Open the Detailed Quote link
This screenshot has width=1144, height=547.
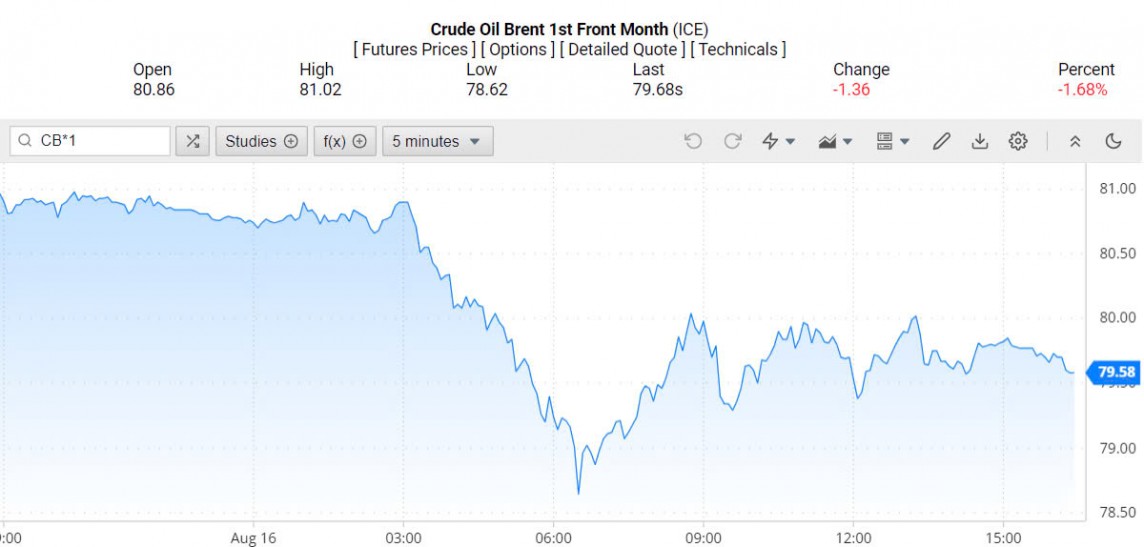[623, 49]
